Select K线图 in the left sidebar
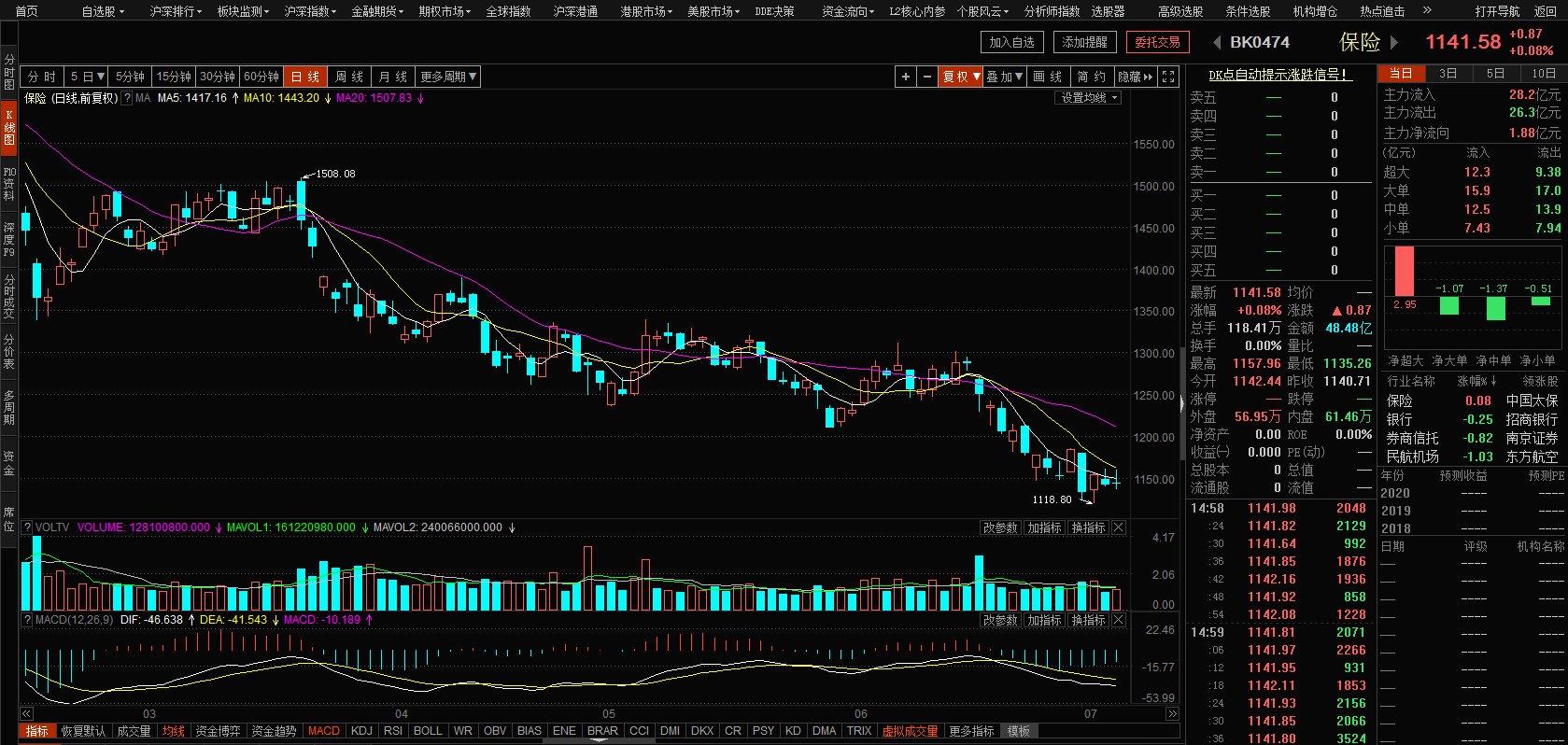Image resolution: width=1568 pixels, height=745 pixels. [x=8, y=128]
